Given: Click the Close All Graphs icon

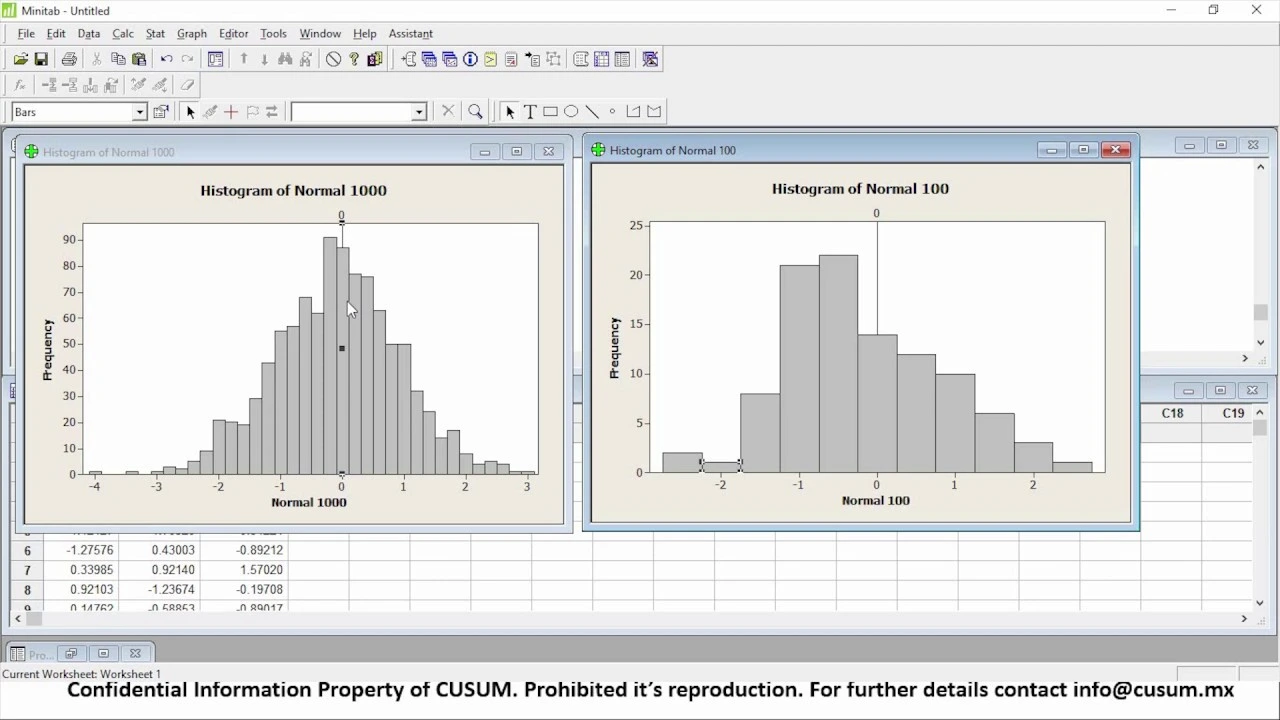Looking at the screenshot, I should point(650,59).
